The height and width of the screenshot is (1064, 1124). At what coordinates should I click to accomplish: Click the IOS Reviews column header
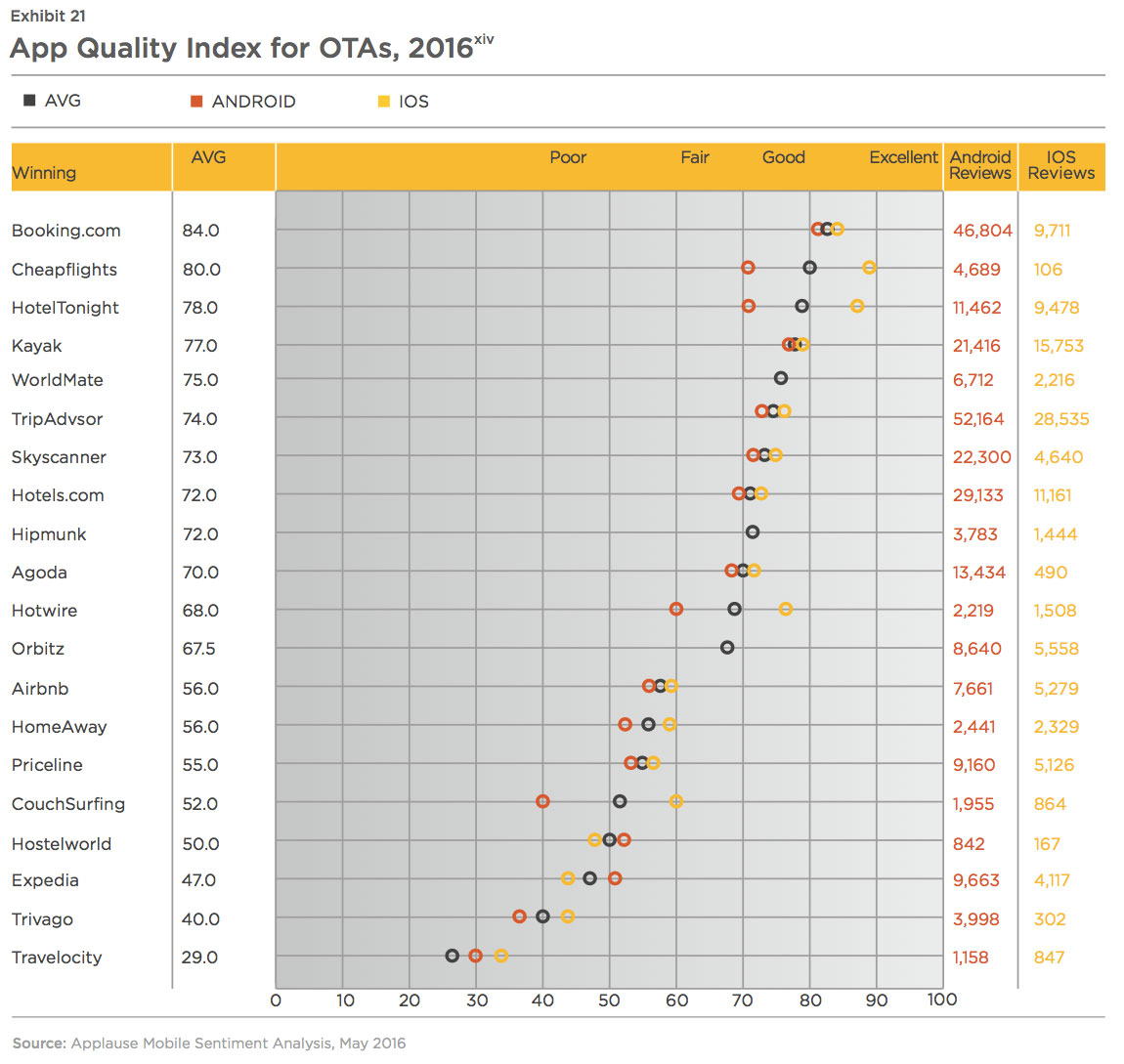(x=1060, y=165)
